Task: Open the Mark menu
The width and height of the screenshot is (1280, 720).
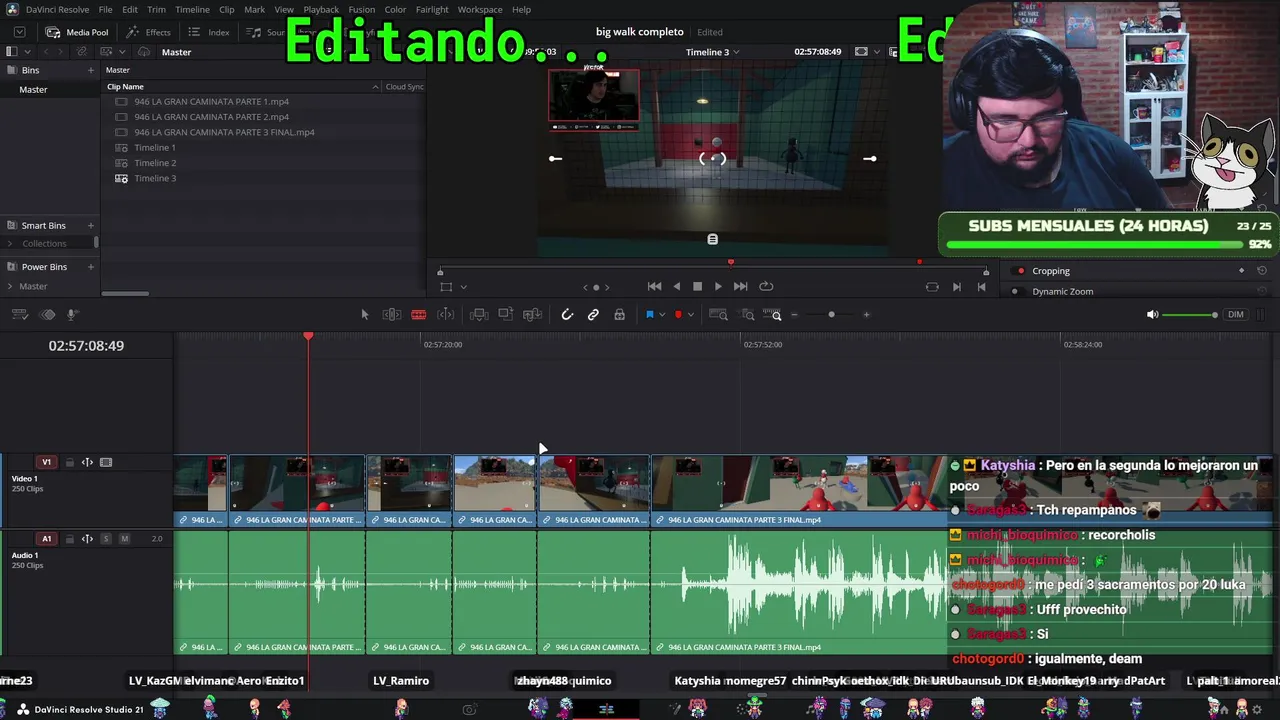Action: click(255, 9)
